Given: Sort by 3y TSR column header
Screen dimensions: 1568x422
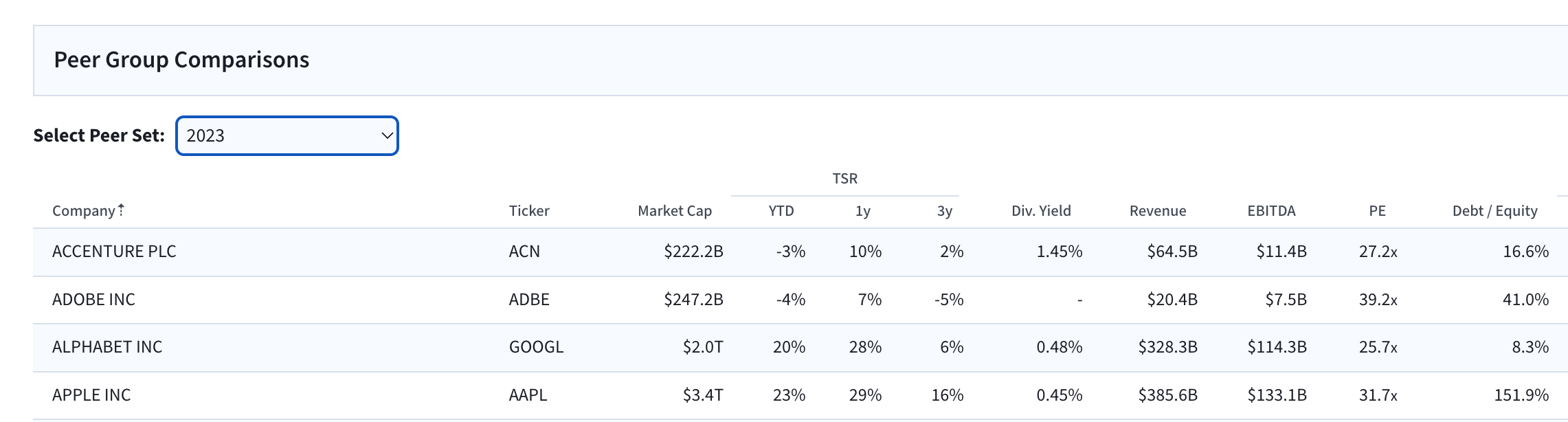Looking at the screenshot, I should point(945,211).
